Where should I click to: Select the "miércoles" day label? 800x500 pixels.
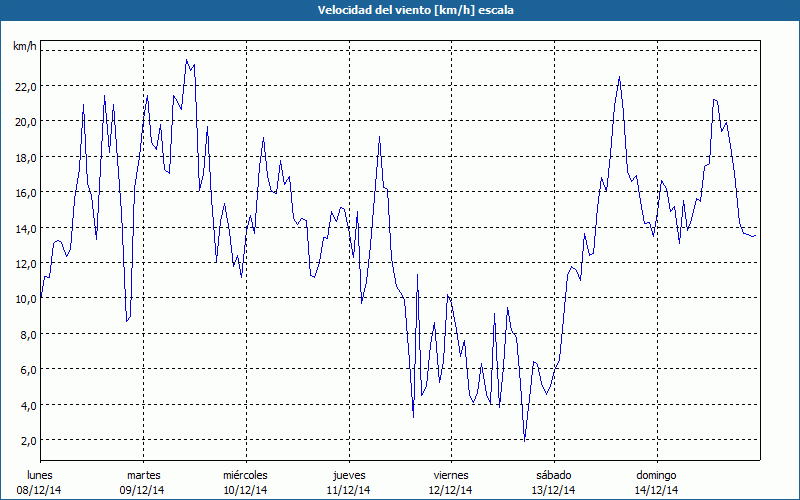[245, 474]
